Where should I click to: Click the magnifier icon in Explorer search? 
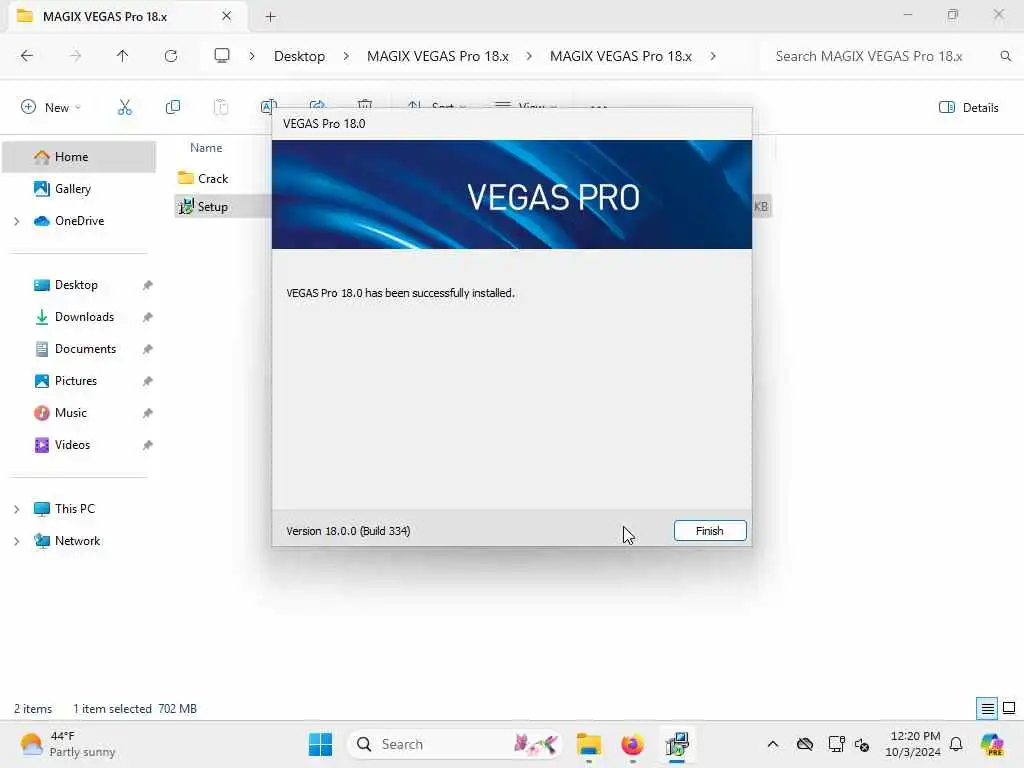pyautogui.click(x=1006, y=56)
